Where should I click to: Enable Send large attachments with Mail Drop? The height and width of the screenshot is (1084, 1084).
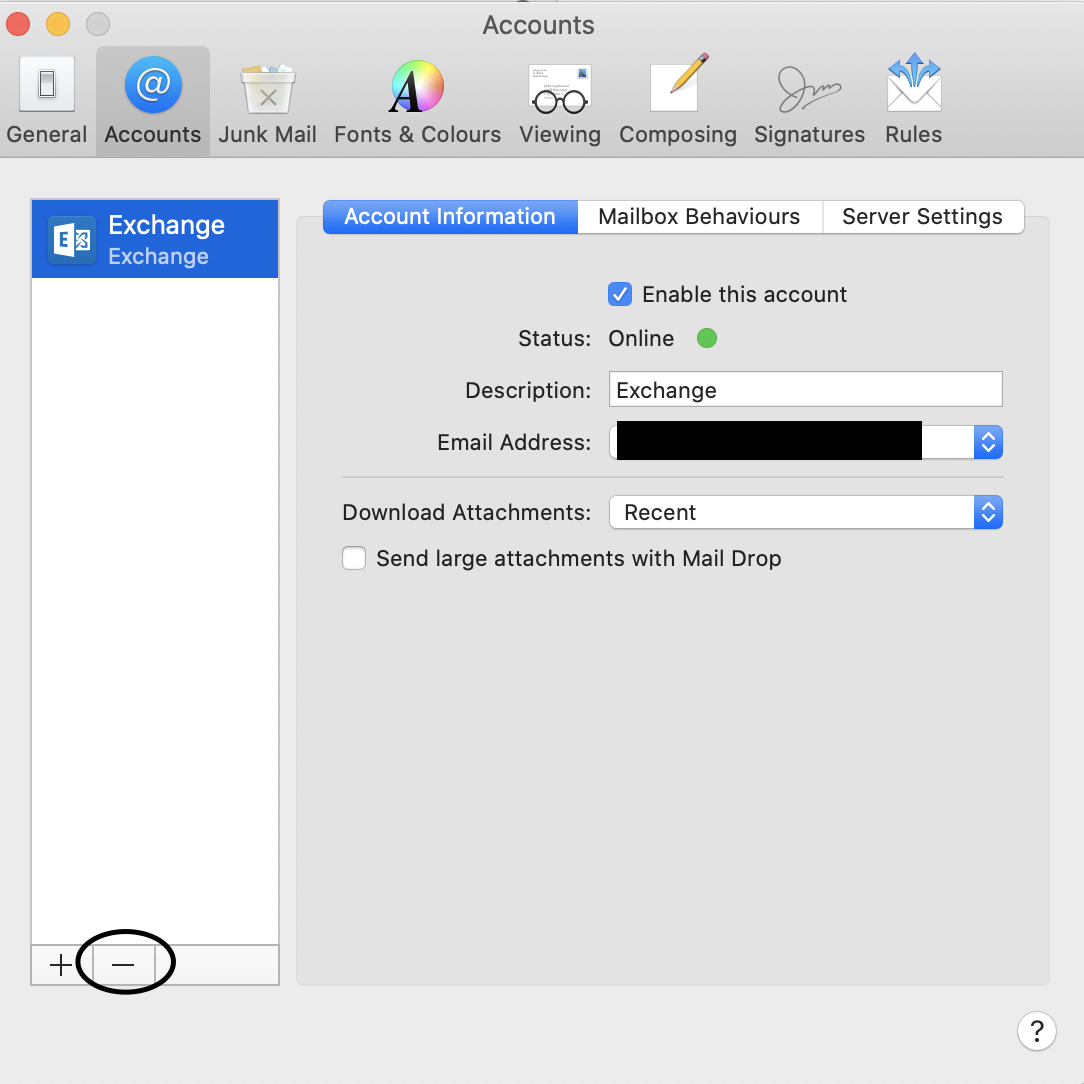[354, 558]
